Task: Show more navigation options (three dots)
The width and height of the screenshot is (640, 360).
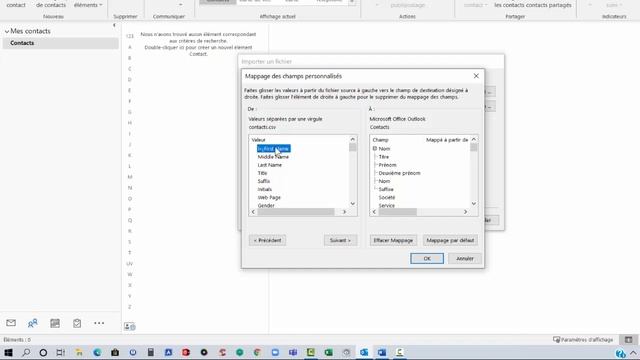Action: tap(99, 323)
